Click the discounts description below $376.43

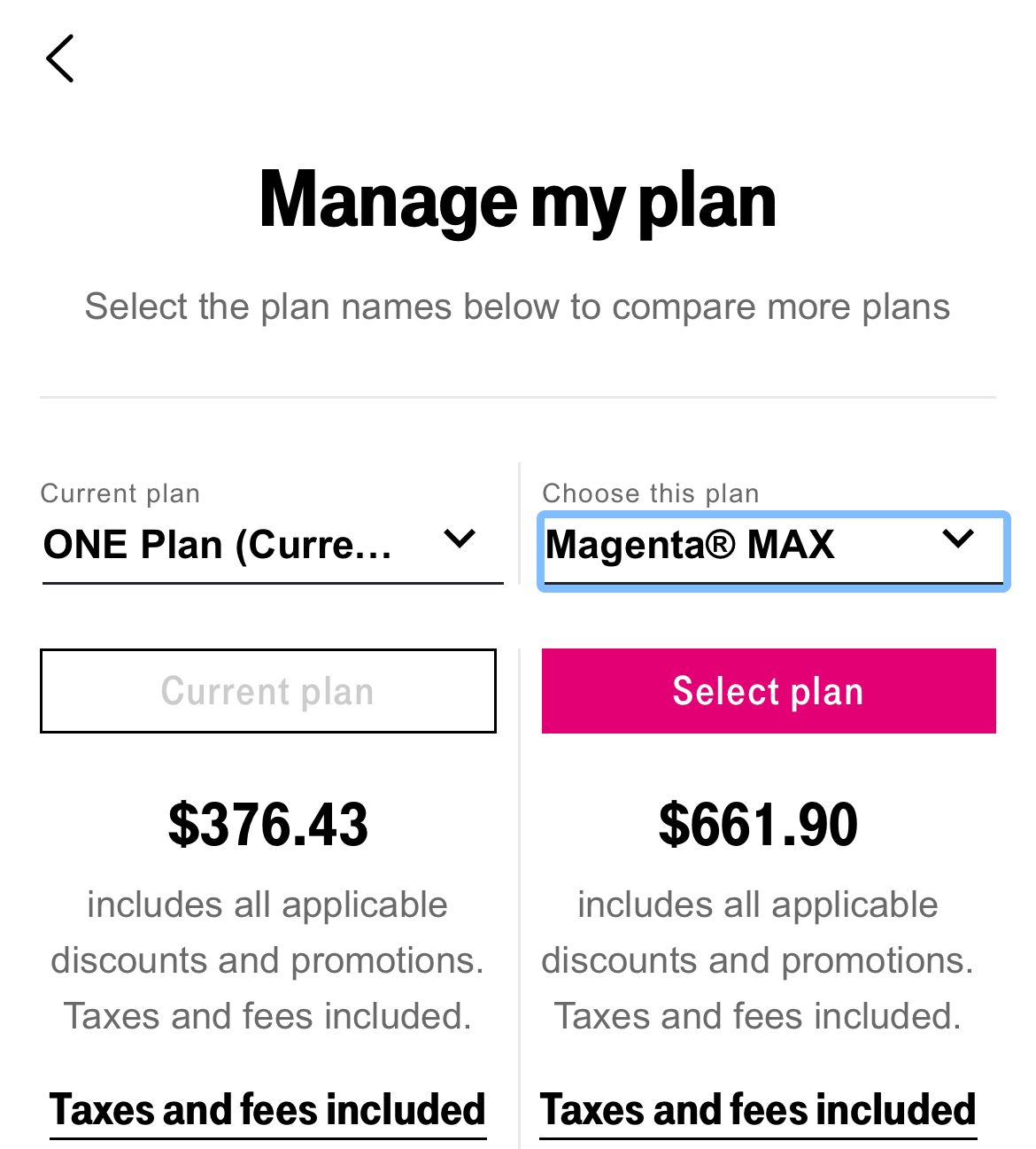(267, 960)
